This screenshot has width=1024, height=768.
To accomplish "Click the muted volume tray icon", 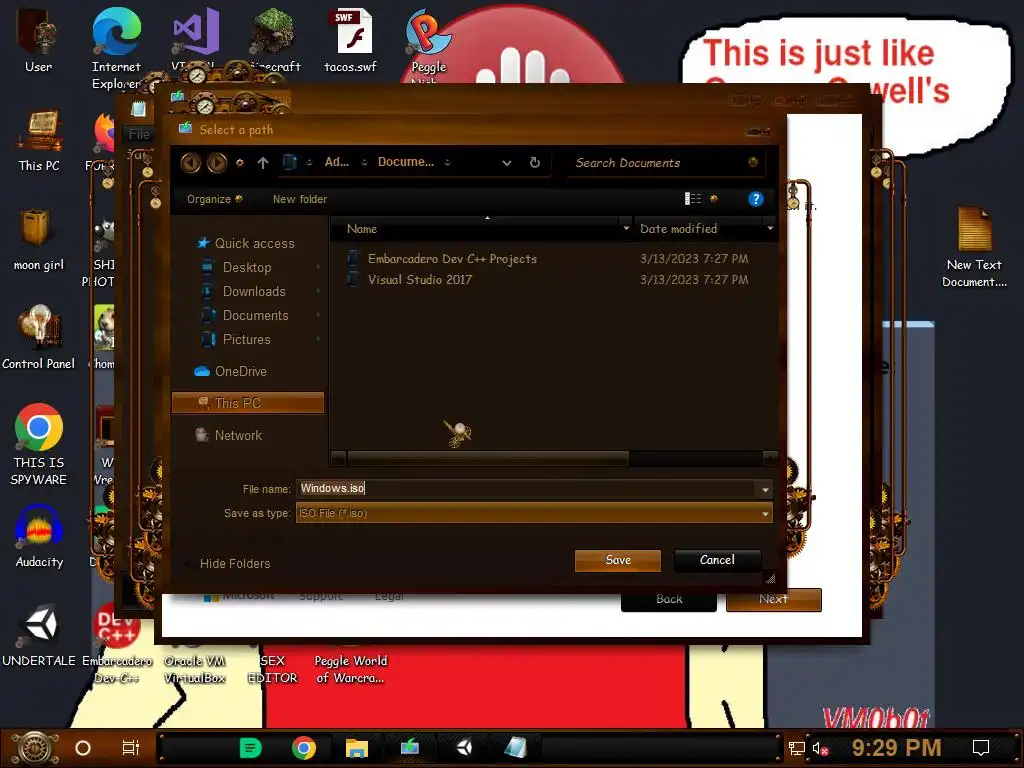I will [x=820, y=749].
